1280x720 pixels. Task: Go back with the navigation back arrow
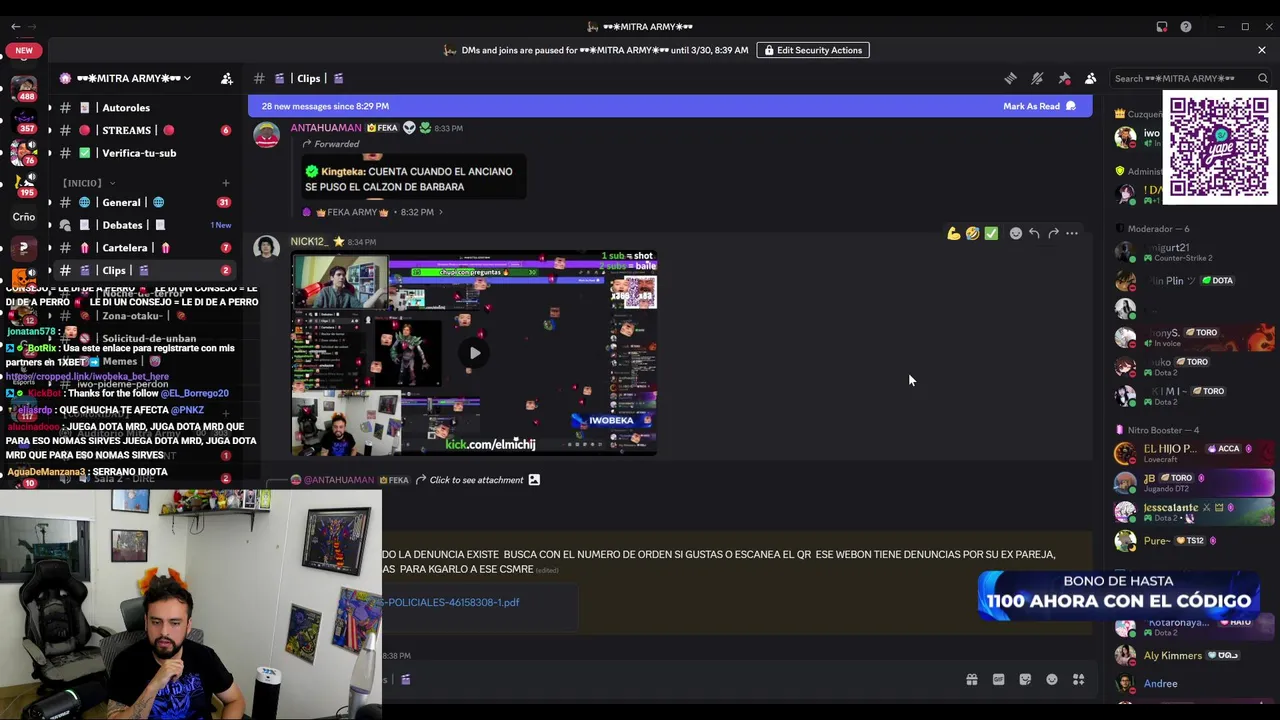click(x=15, y=27)
